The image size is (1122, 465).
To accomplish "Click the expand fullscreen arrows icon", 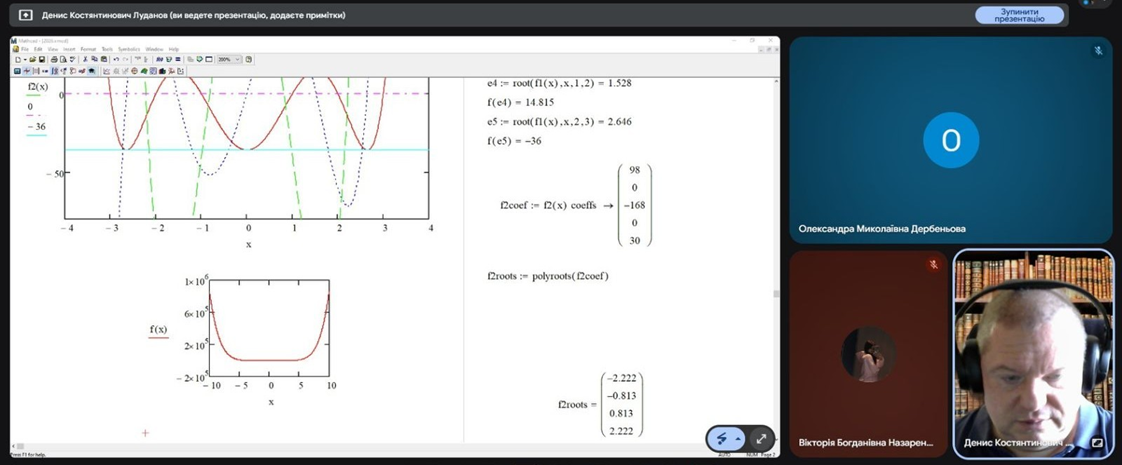I will point(761,438).
